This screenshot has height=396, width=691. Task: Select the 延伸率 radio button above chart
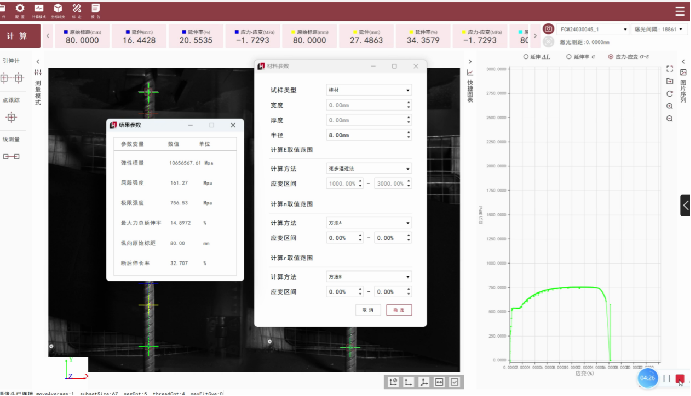(x=568, y=57)
